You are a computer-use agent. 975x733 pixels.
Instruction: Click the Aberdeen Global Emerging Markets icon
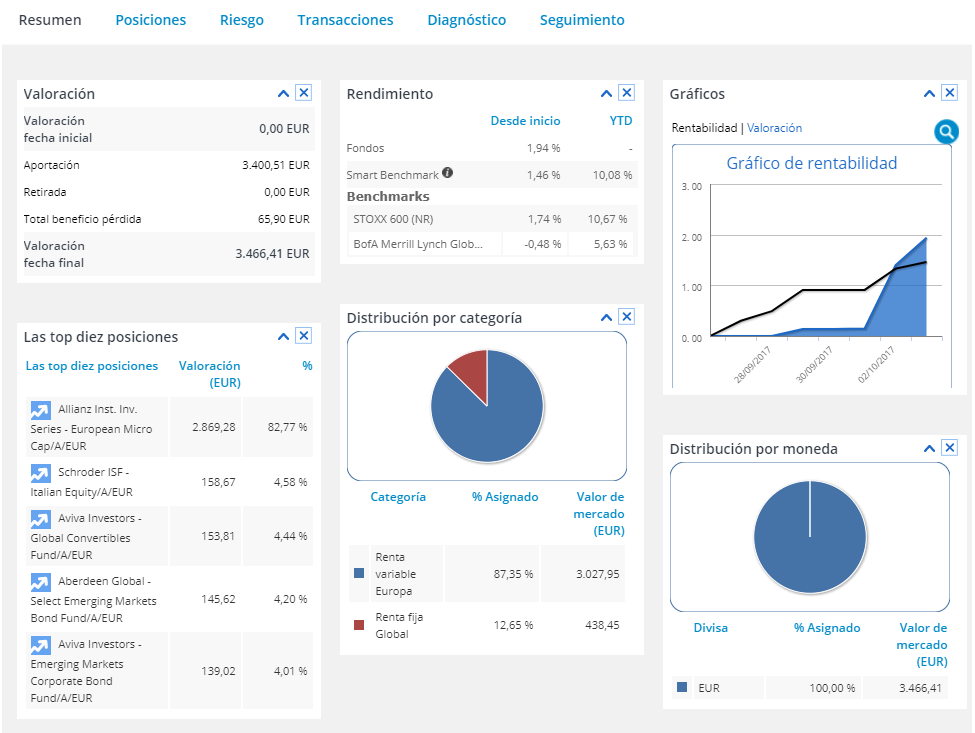pyautogui.click(x=40, y=582)
